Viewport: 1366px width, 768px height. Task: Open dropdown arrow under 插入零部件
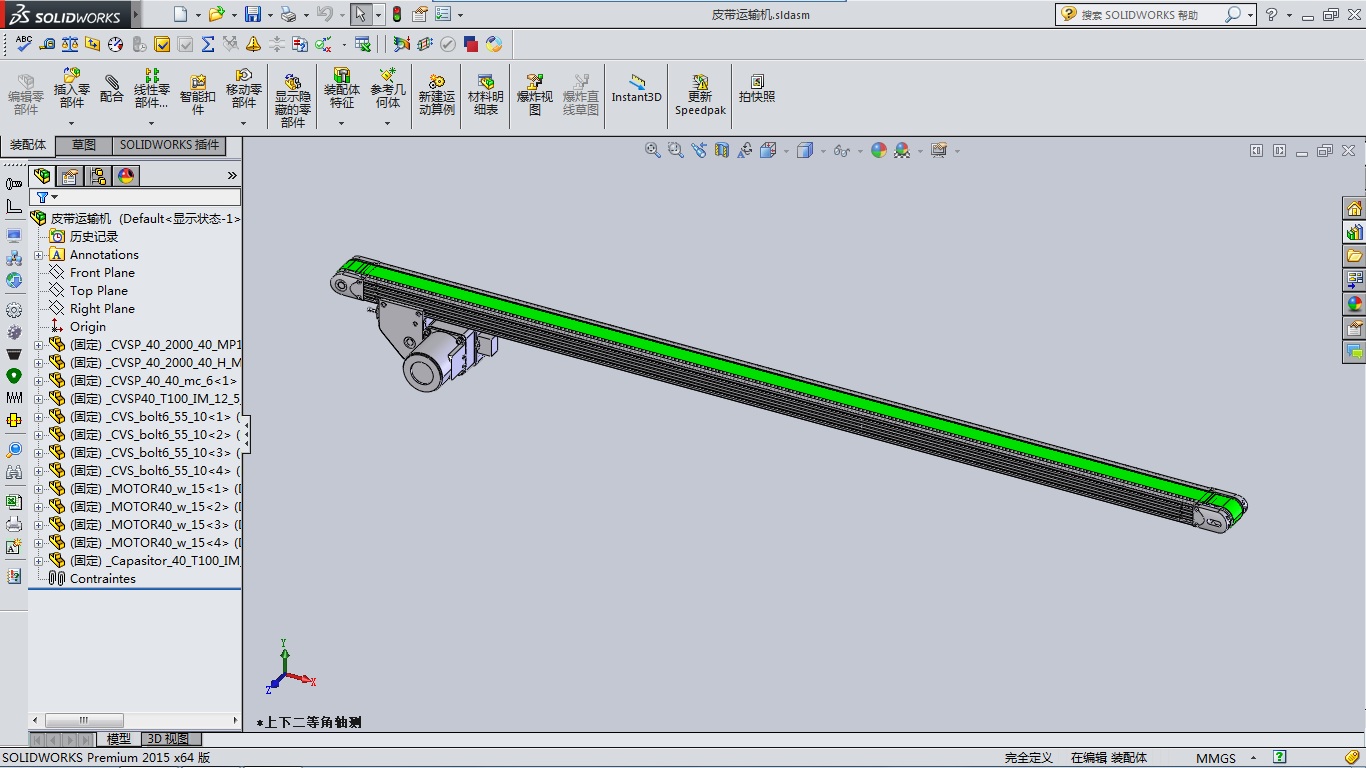(71, 123)
